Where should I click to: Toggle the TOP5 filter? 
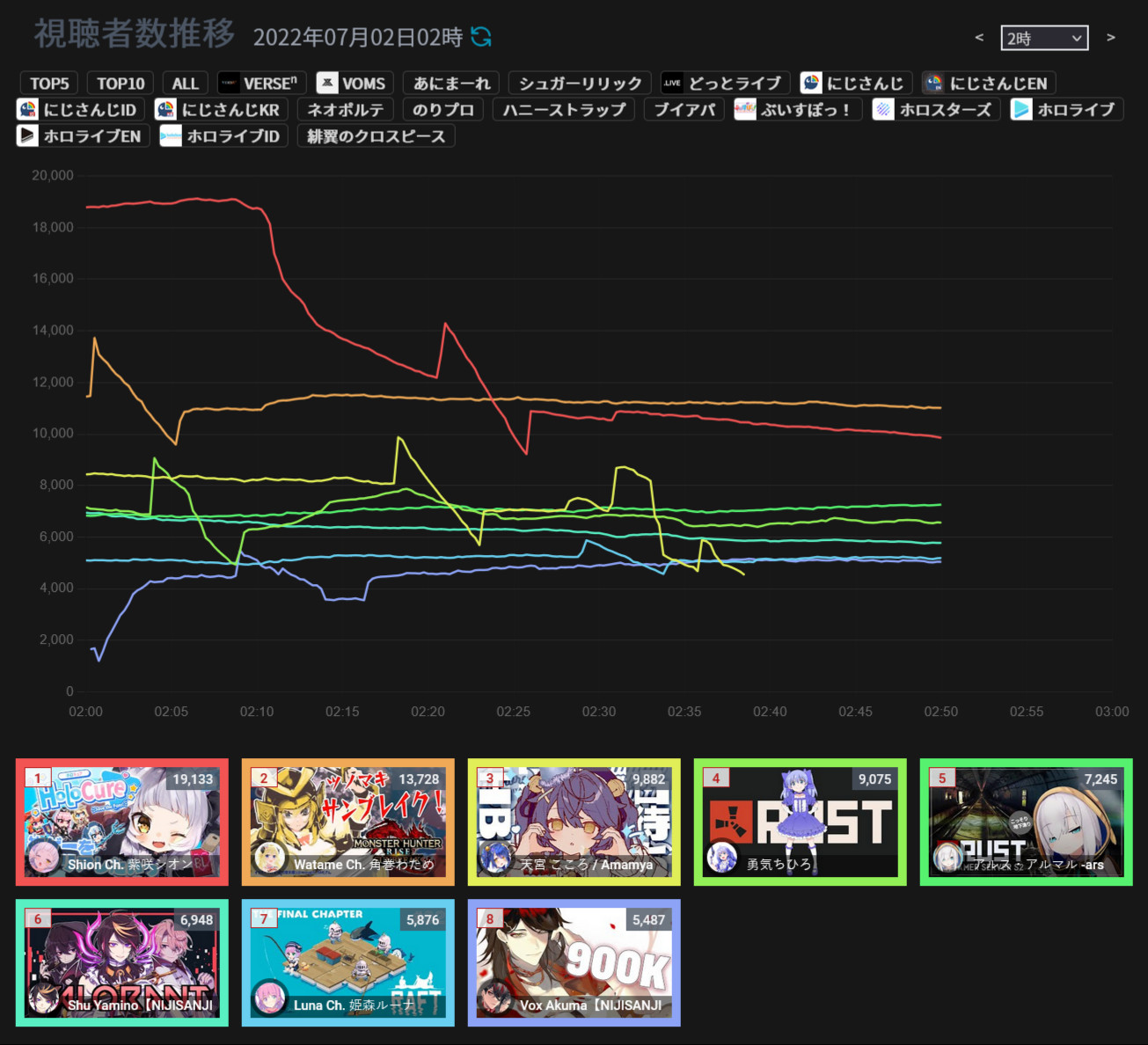click(x=49, y=83)
